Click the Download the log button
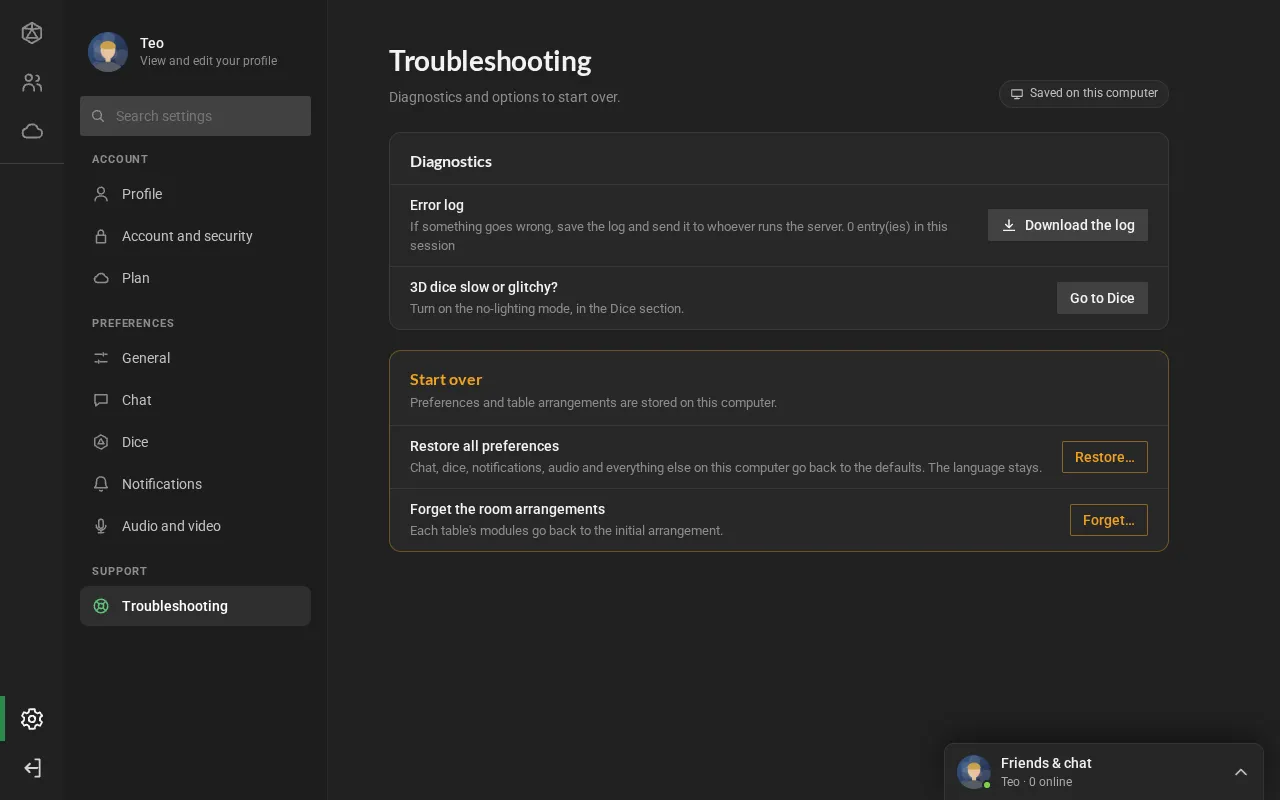 [x=1068, y=225]
